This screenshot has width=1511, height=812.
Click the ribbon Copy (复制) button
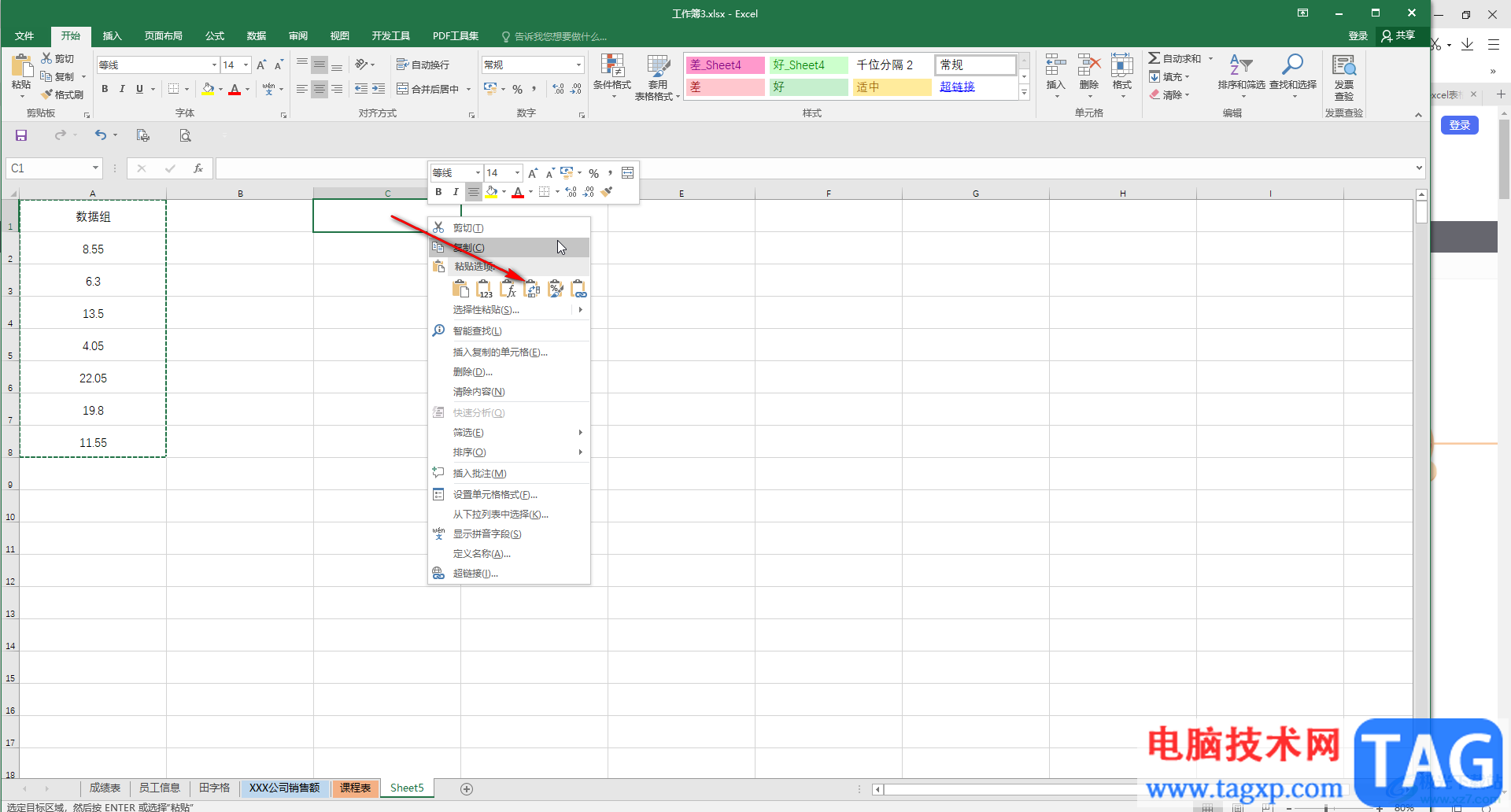[57, 76]
